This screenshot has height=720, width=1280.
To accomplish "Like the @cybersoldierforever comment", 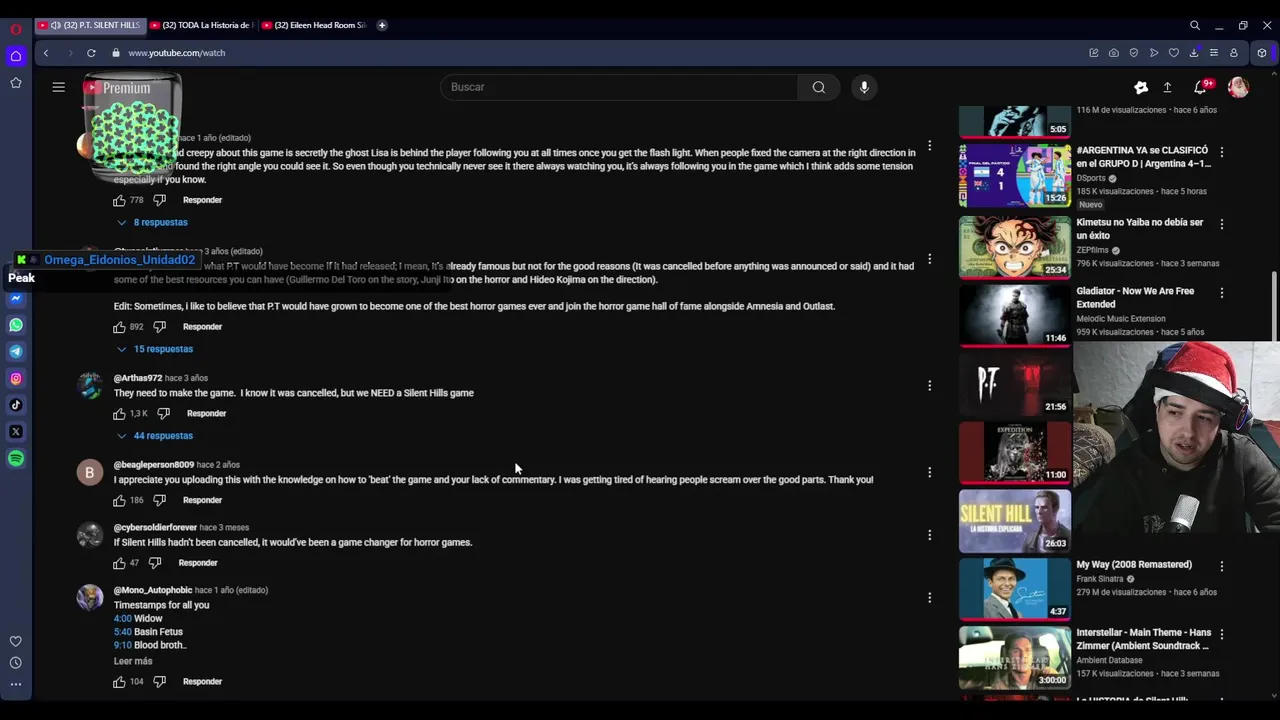I will pyautogui.click(x=120, y=563).
